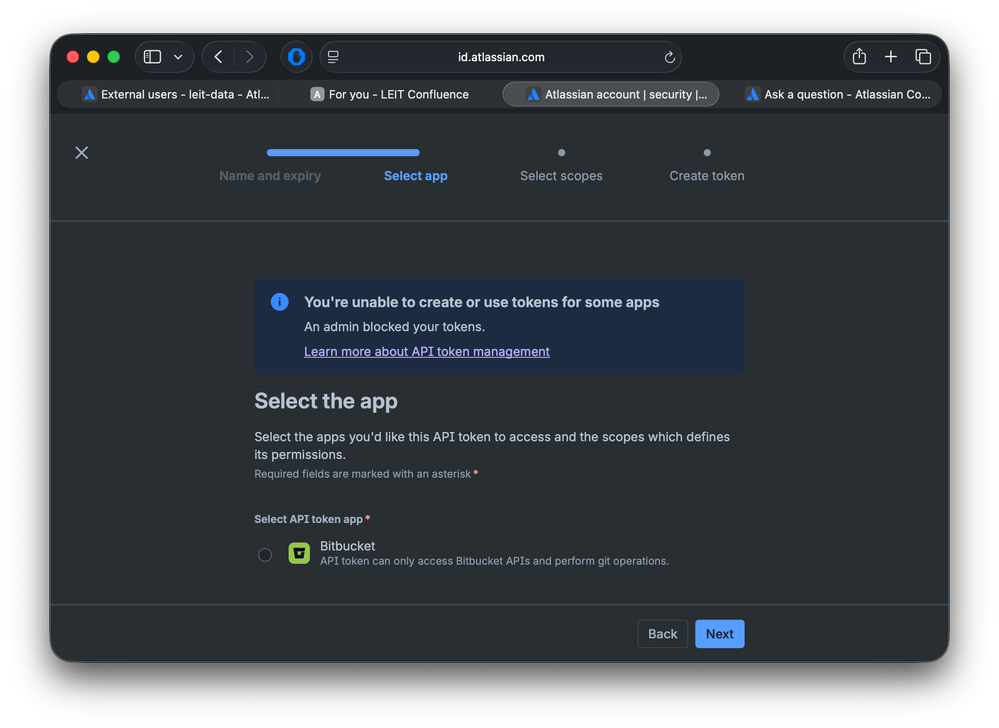Click the blue step progress bar
Viewport: 999px width, 728px height.
point(343,152)
